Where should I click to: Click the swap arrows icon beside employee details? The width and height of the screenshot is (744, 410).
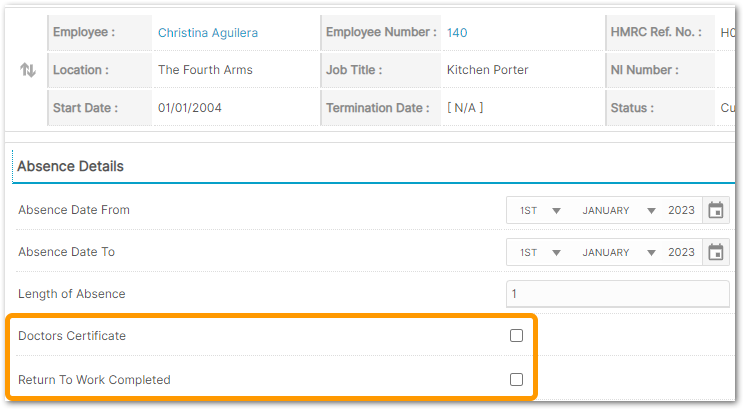[x=28, y=70]
